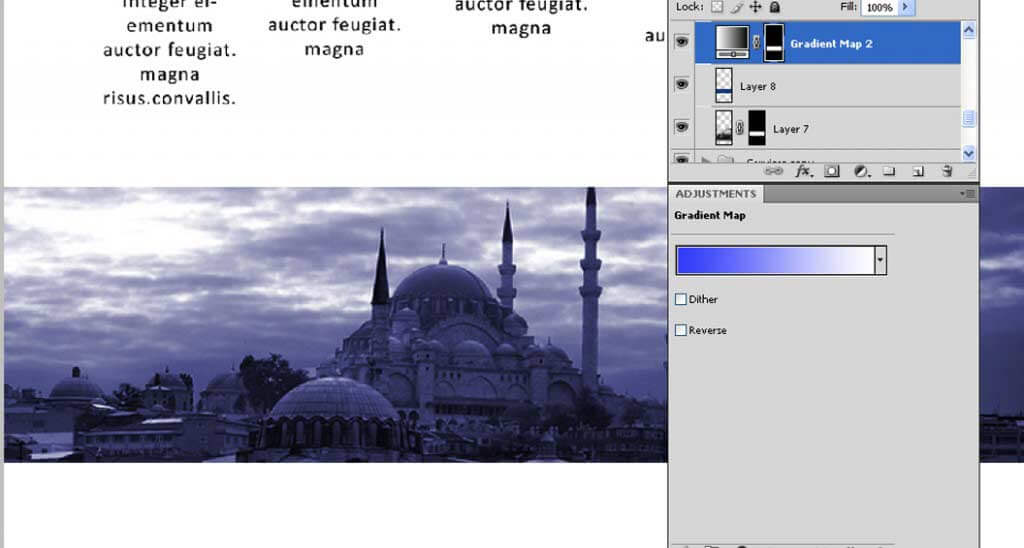
Task: Toggle visibility of Layer 7
Action: pyautogui.click(x=682, y=127)
